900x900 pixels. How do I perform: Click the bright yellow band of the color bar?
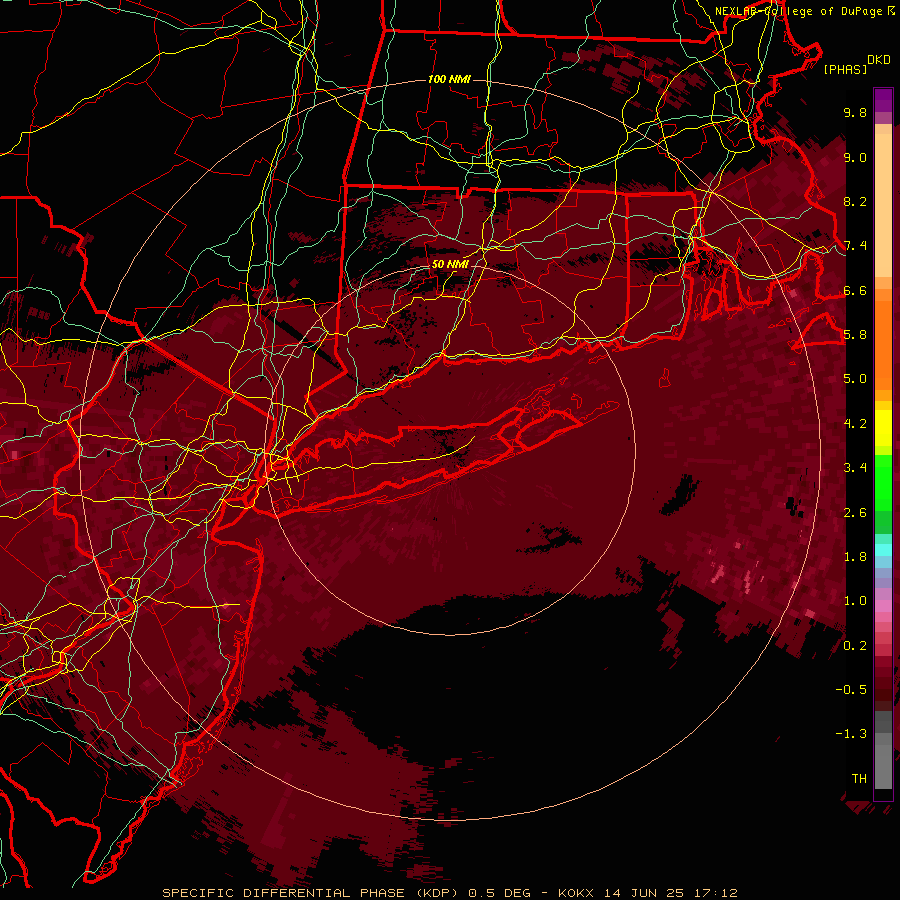[883, 428]
